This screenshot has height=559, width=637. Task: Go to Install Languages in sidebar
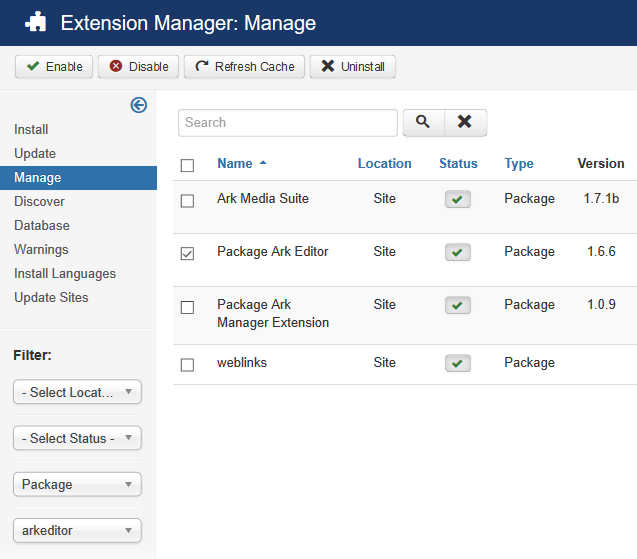point(65,273)
